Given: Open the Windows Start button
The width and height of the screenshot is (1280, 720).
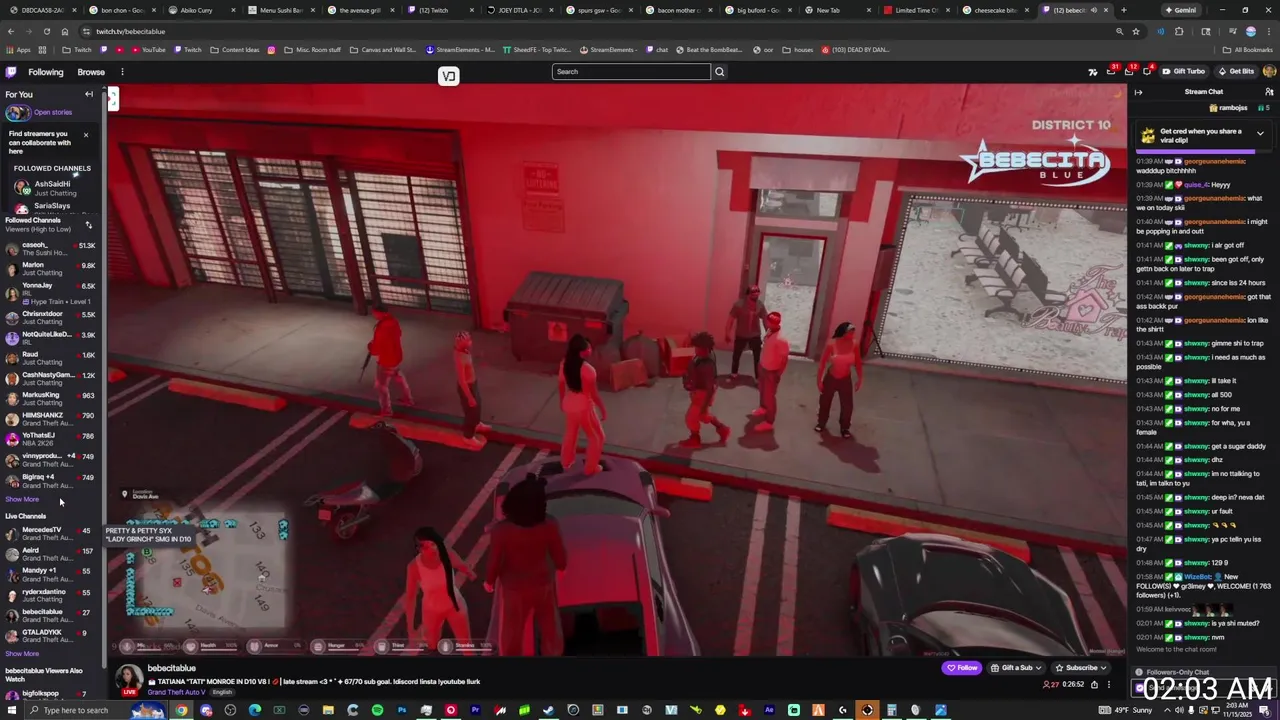Looking at the screenshot, I should [x=11, y=710].
